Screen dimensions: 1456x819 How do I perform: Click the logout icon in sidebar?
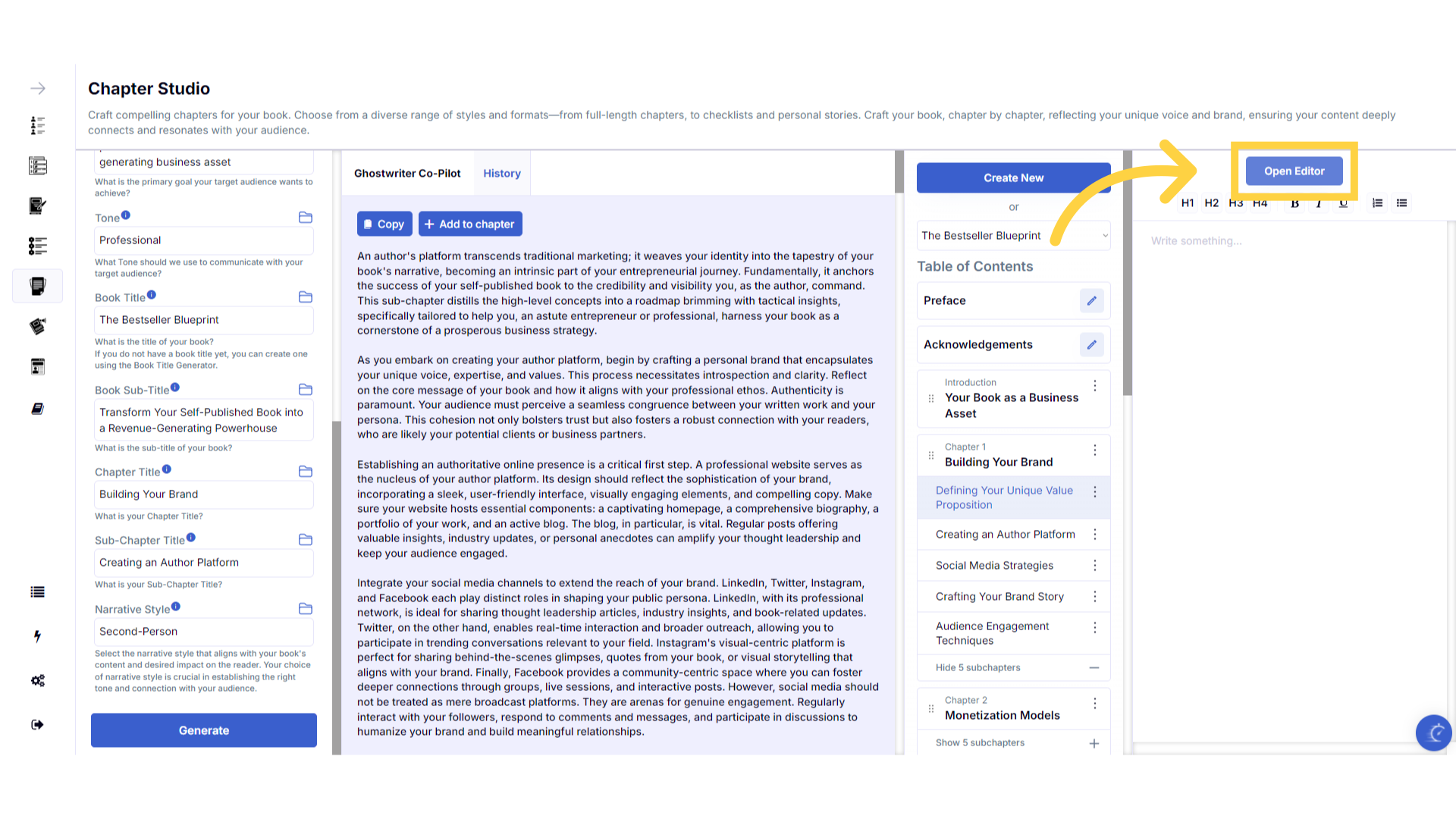37,724
